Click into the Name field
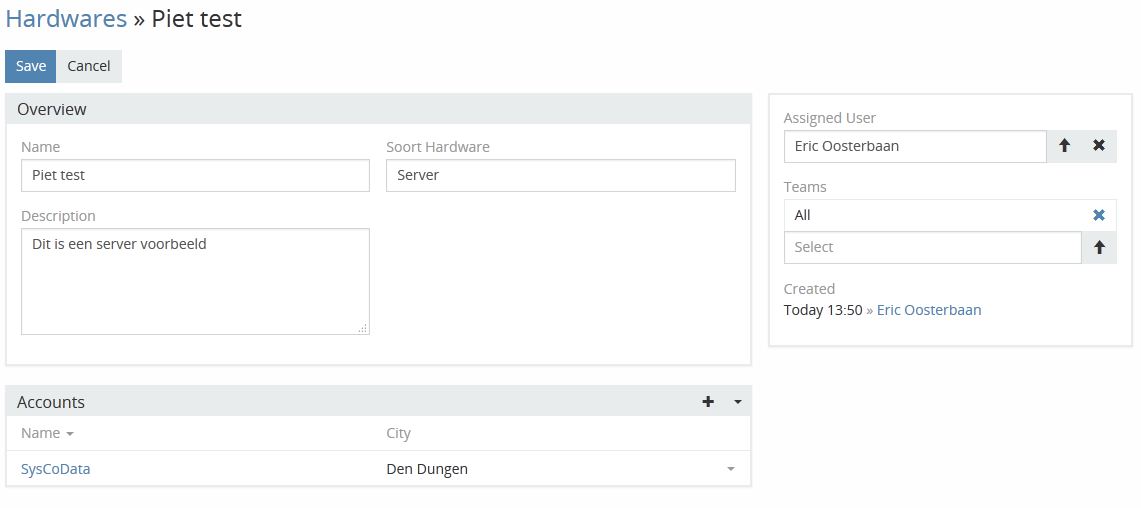Screen dimensions: 1141x508 (x=195, y=176)
